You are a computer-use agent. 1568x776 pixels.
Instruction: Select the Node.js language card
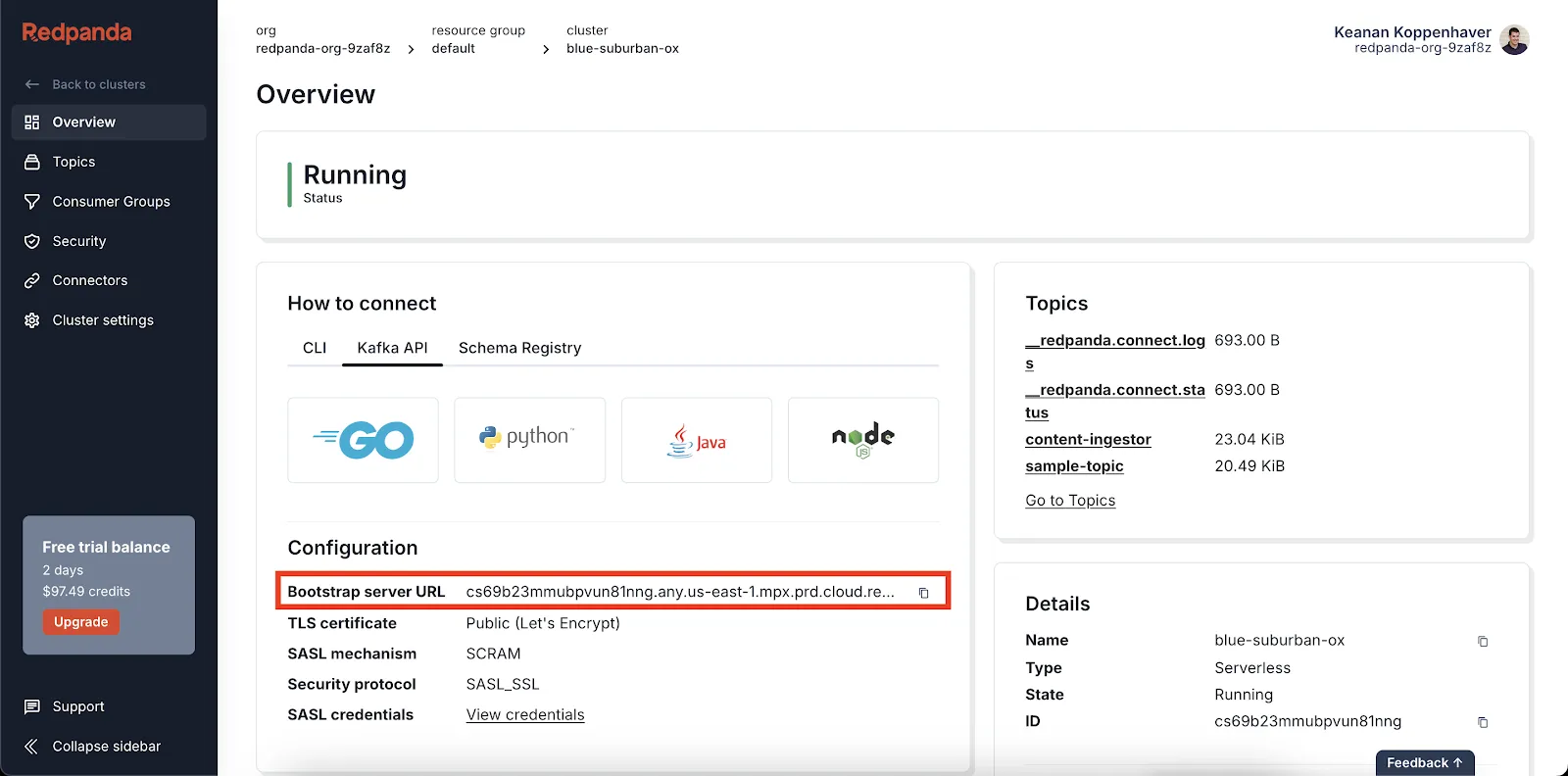863,440
